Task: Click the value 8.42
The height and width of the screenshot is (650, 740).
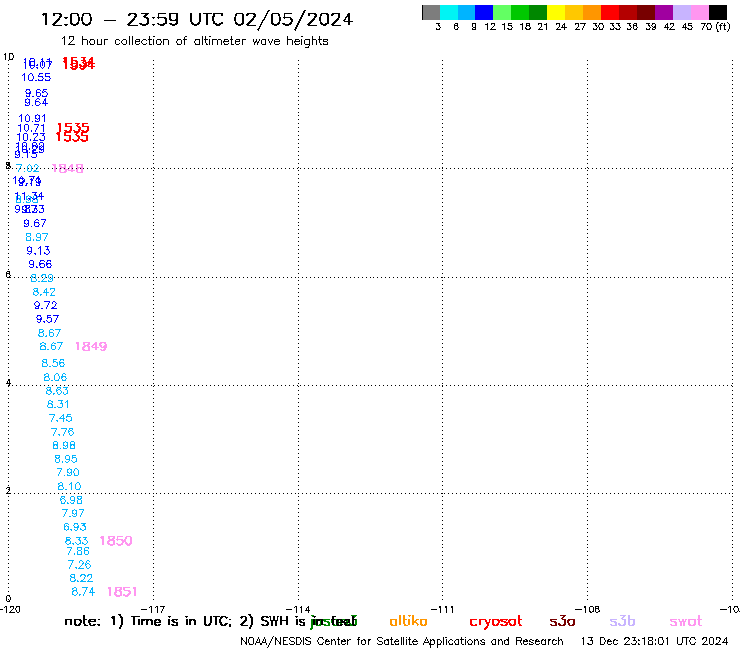Action: [44, 292]
